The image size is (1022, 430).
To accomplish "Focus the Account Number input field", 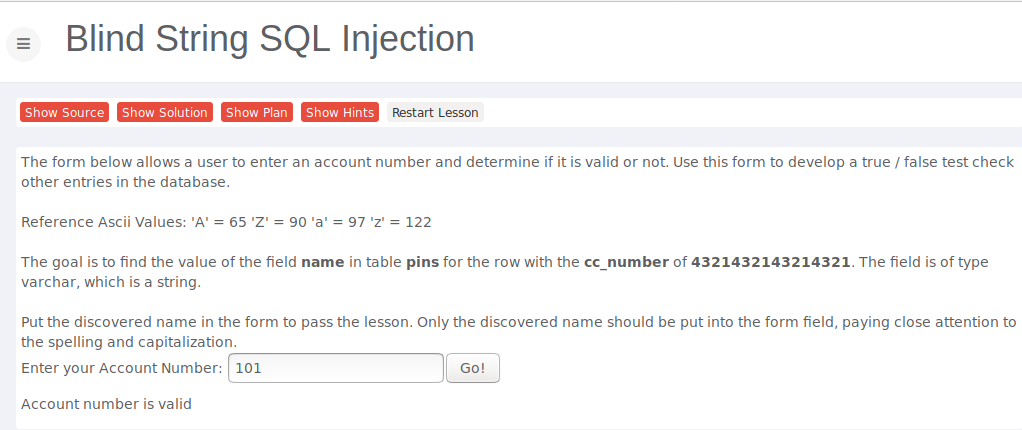I will coord(335,368).
